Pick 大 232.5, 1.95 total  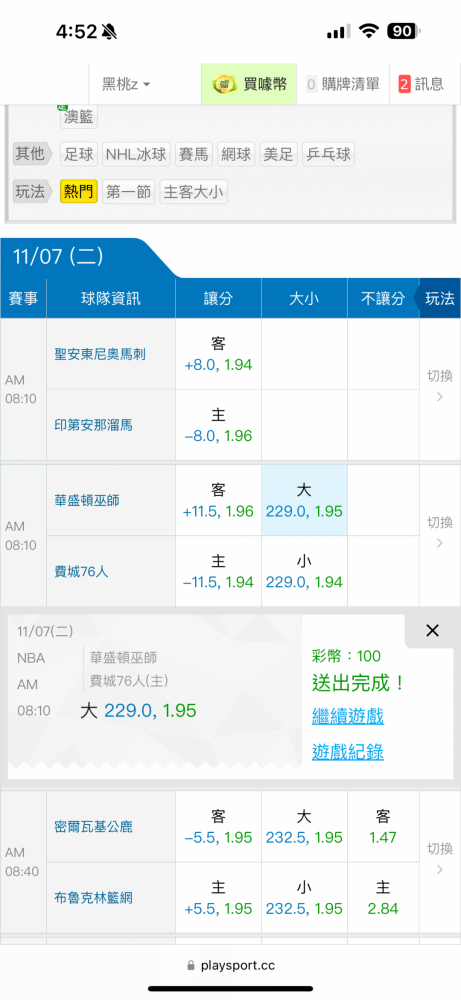click(304, 827)
